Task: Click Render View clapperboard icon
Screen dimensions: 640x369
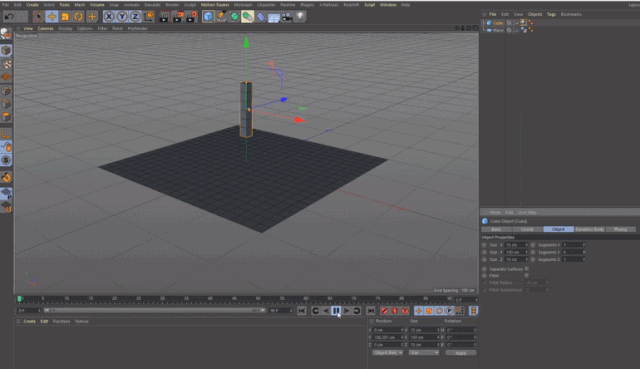Action: coord(164,16)
